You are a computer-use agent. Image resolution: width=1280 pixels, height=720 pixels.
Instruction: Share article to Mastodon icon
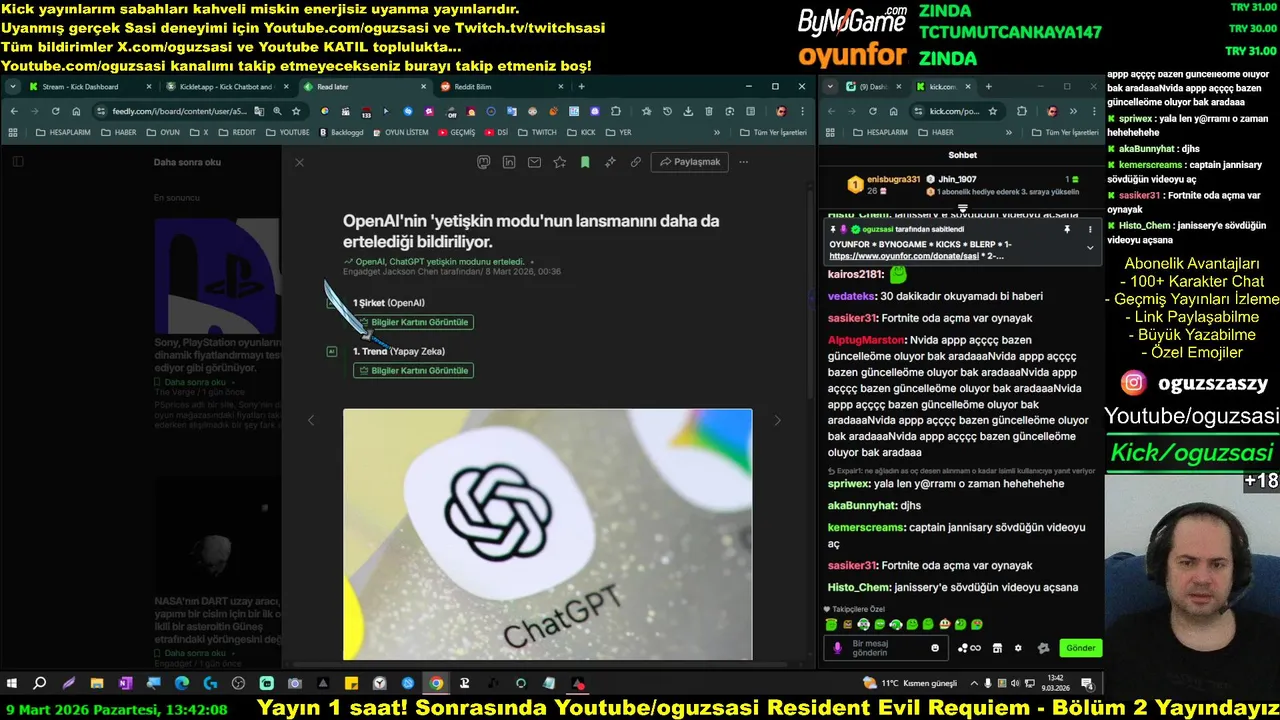click(484, 162)
